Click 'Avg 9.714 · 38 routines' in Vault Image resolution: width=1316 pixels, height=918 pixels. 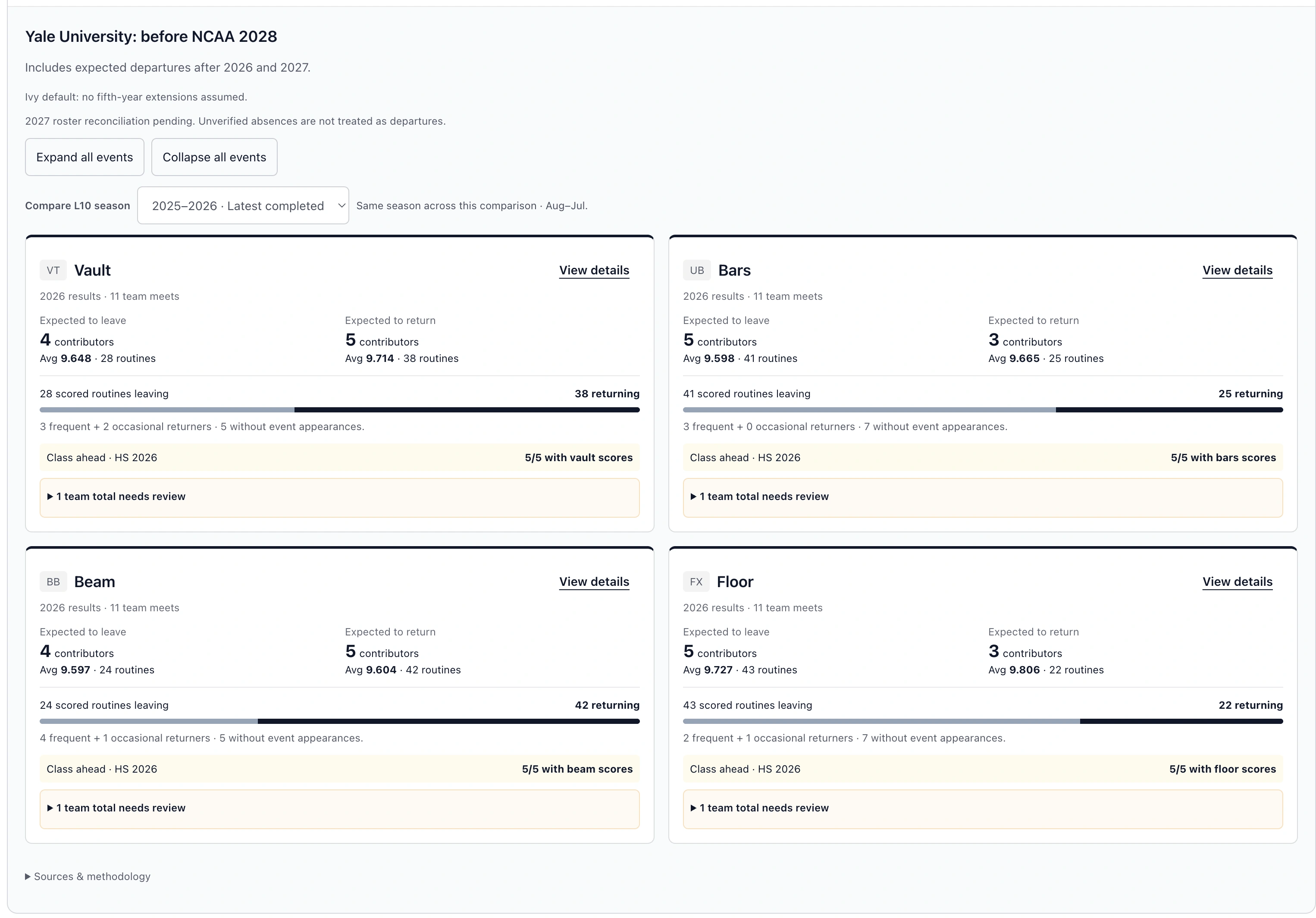[402, 358]
